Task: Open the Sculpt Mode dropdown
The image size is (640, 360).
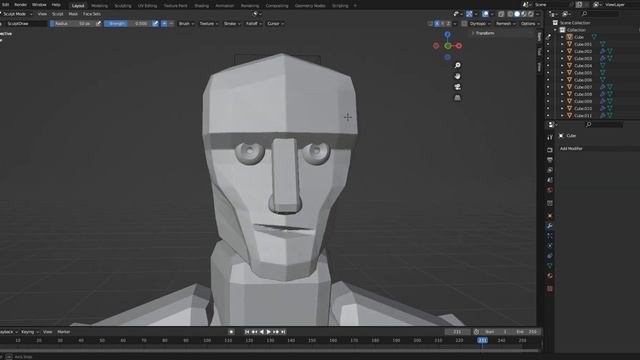Action: [x=17, y=14]
